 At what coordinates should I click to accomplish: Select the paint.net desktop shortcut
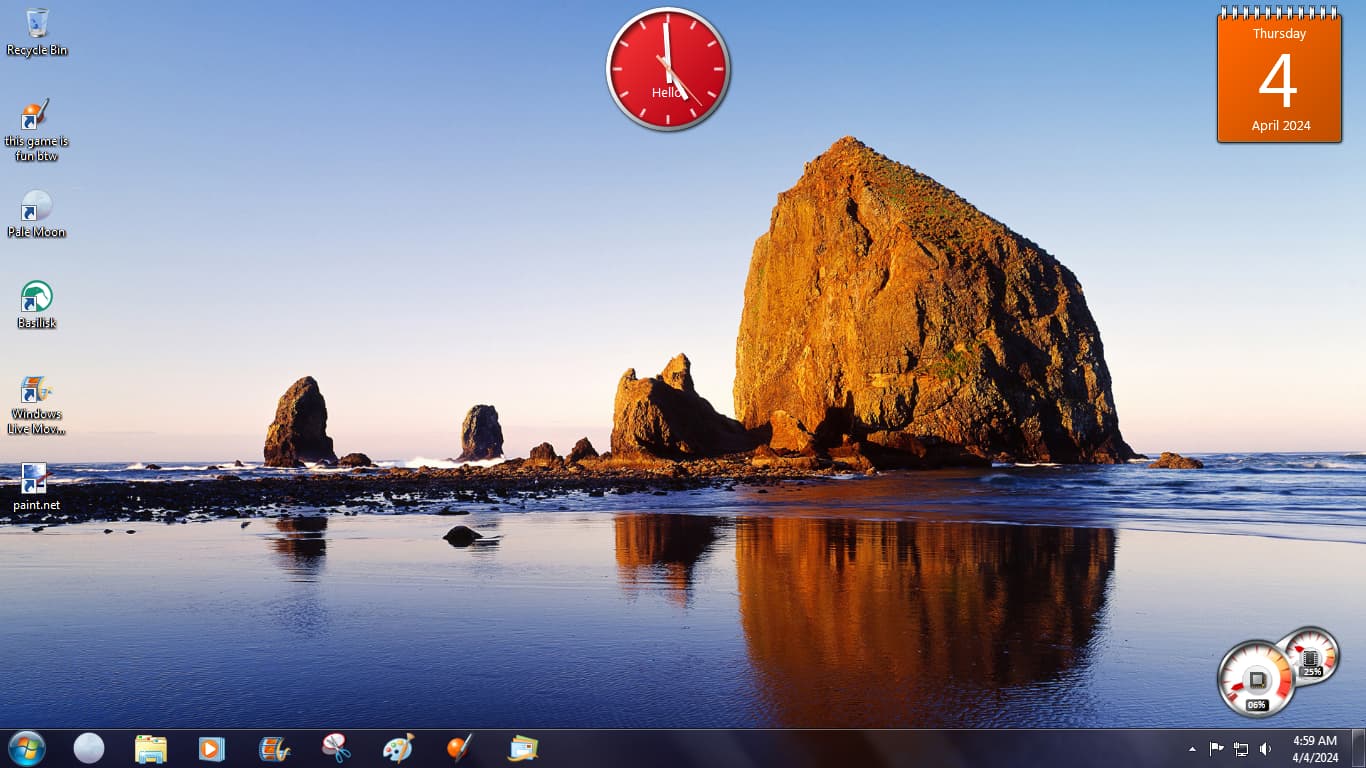tap(37, 487)
